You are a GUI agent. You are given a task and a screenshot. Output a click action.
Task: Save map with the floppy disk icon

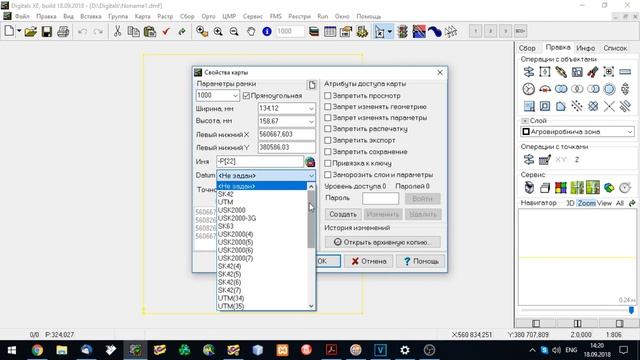[x=47, y=31]
